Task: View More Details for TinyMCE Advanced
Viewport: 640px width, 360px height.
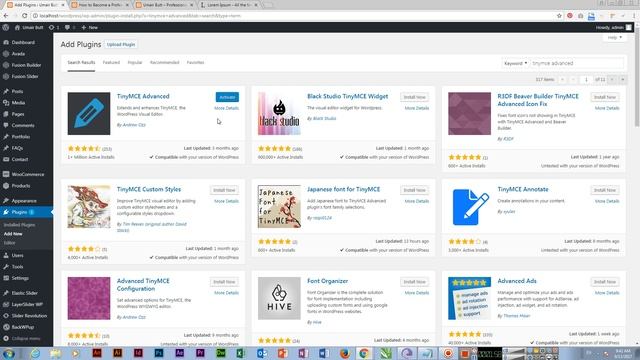Action: tap(226, 108)
